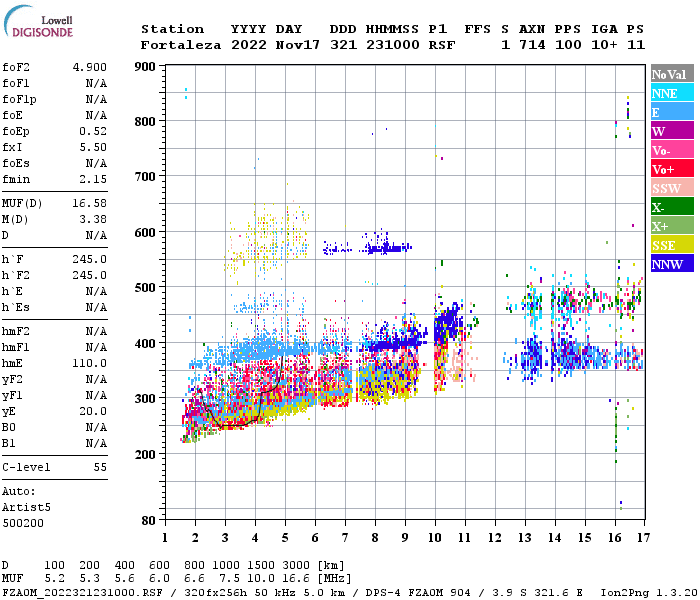Click the MUF value 5.2 for 100 km
This screenshot has height=600, width=700.
(x=54, y=579)
